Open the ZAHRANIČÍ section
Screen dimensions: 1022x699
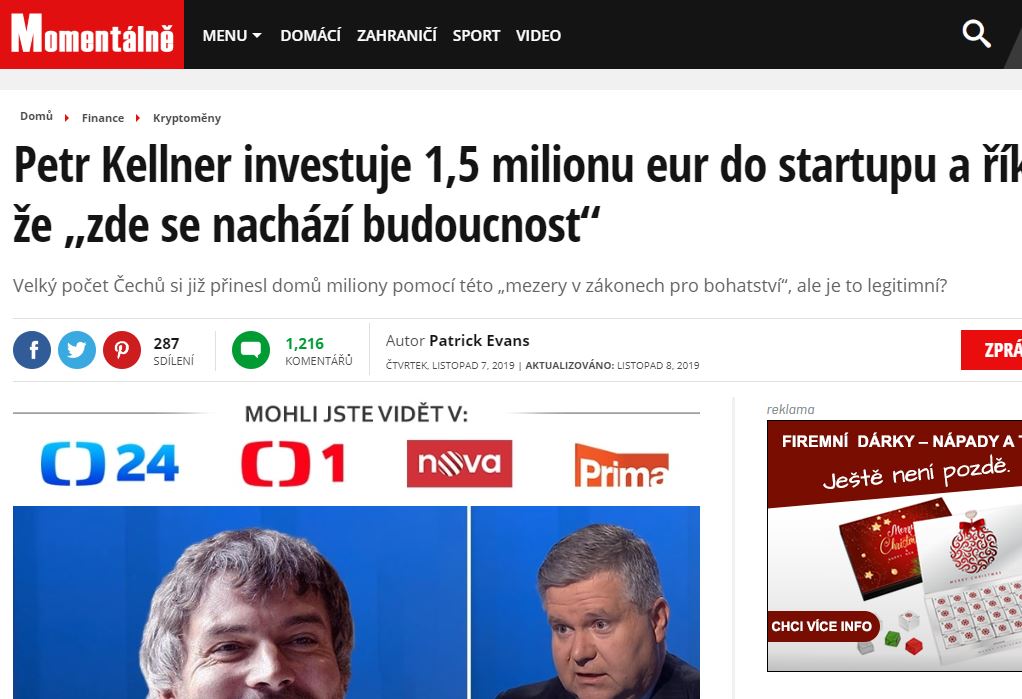[396, 35]
